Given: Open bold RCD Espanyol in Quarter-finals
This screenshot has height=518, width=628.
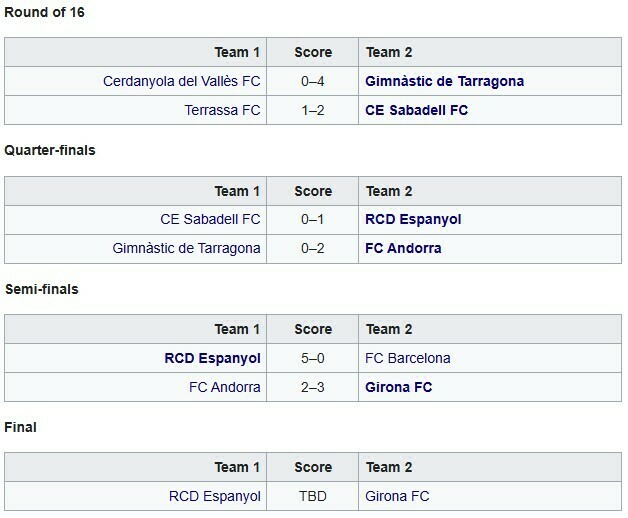Looking at the screenshot, I should coord(414,219).
